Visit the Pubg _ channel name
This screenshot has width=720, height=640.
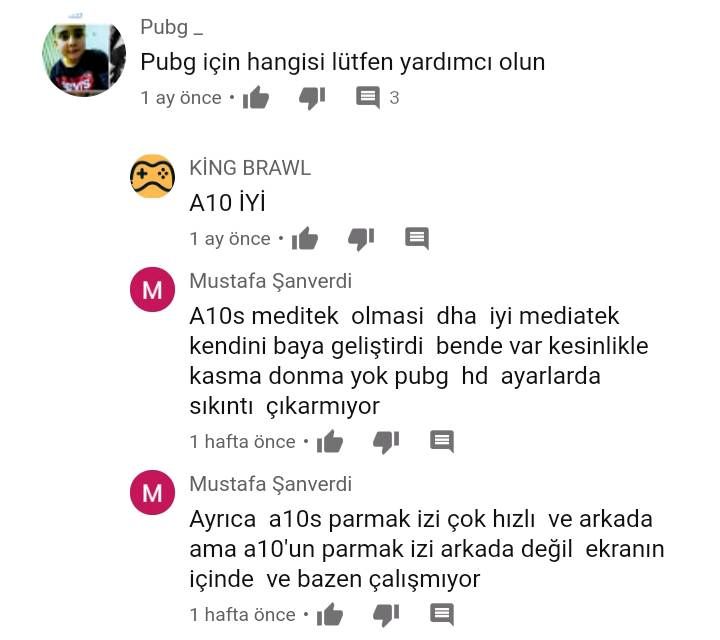click(x=172, y=28)
